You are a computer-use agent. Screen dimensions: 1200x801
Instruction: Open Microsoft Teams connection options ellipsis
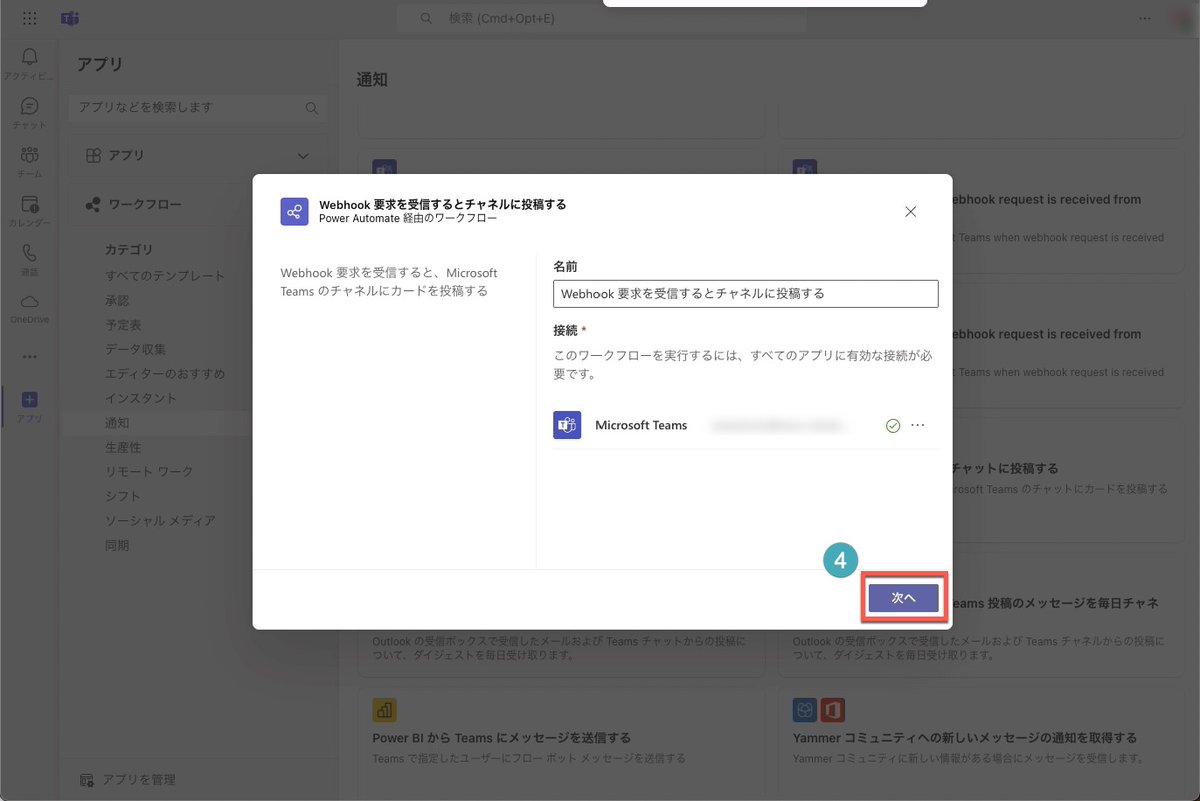coord(918,425)
